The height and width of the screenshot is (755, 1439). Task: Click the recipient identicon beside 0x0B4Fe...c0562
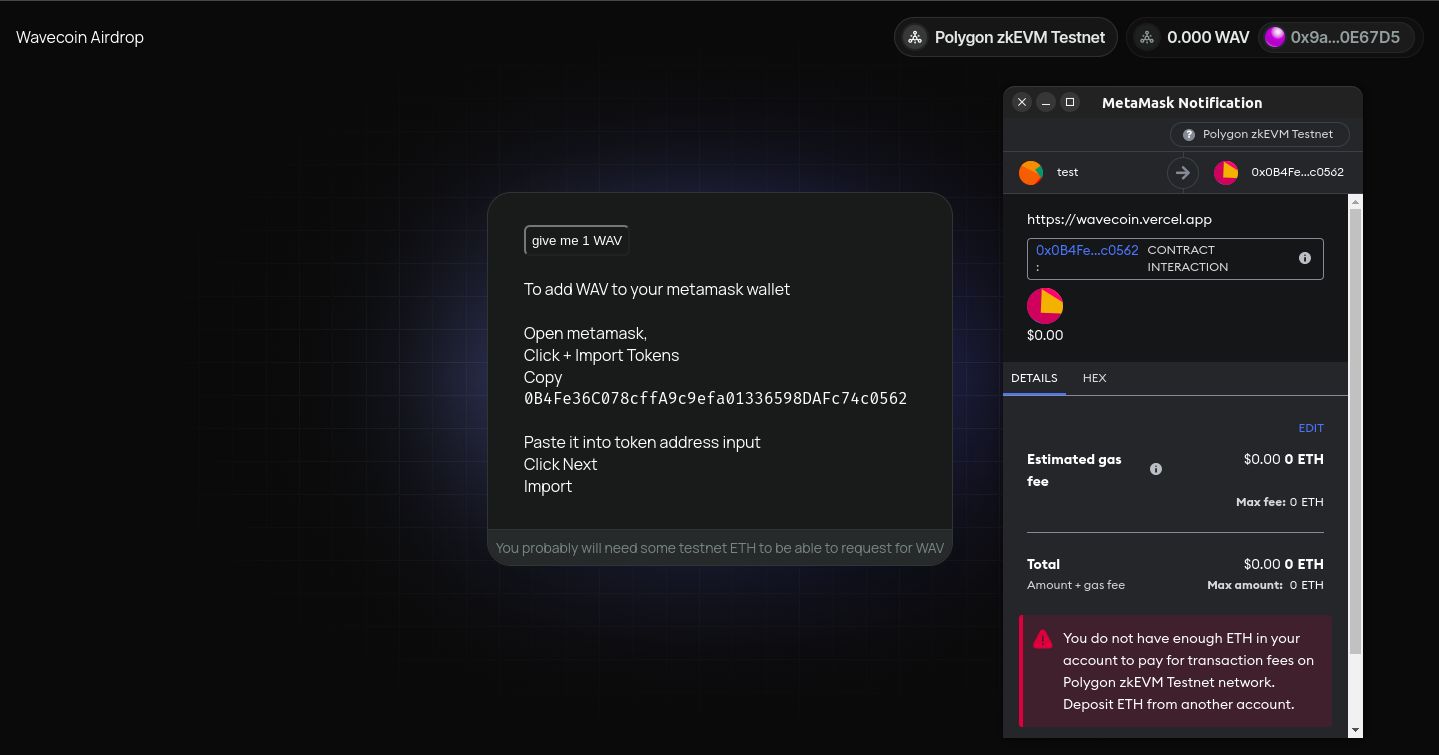[x=1226, y=172]
